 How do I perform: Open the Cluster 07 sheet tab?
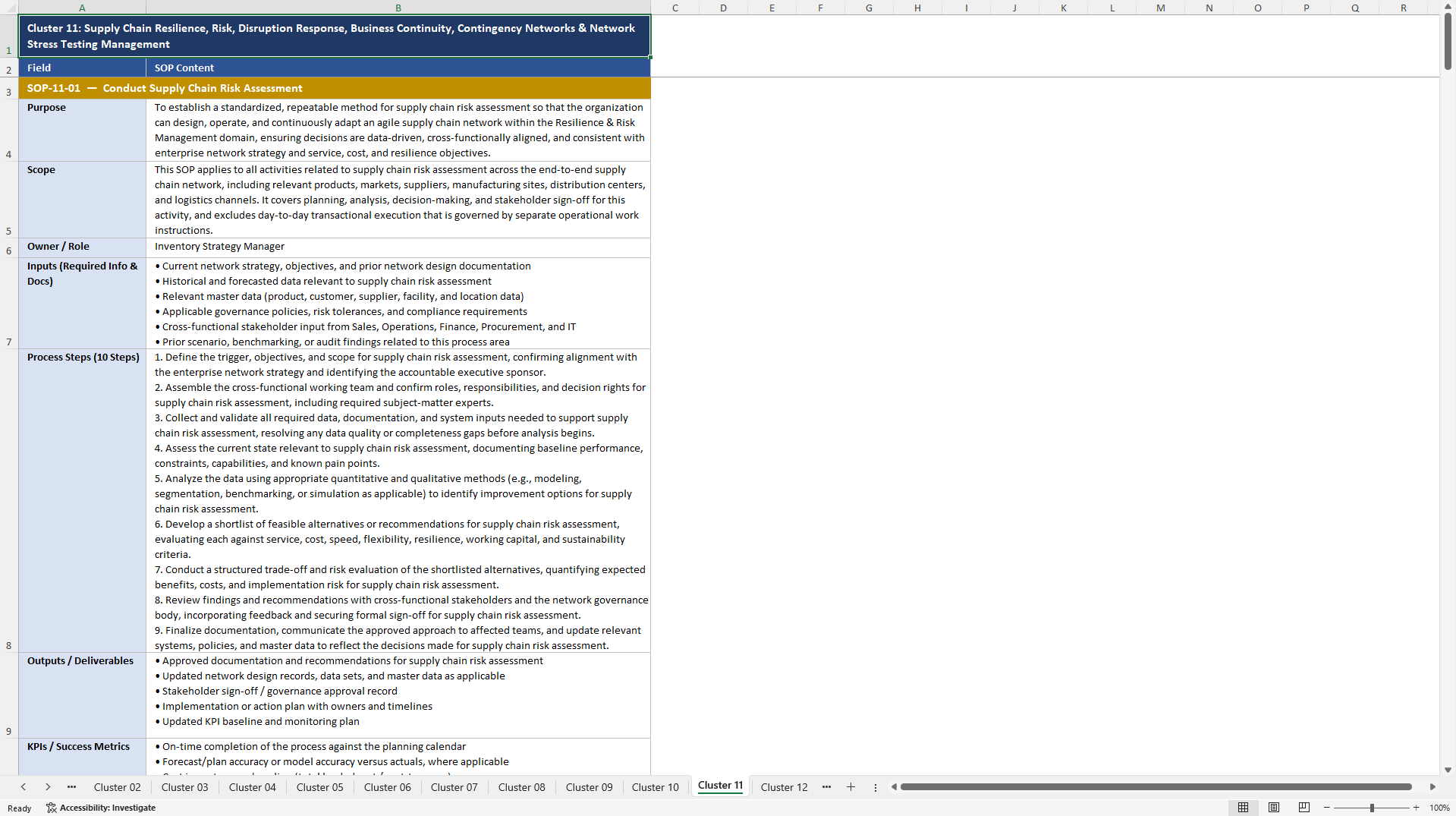(x=454, y=787)
